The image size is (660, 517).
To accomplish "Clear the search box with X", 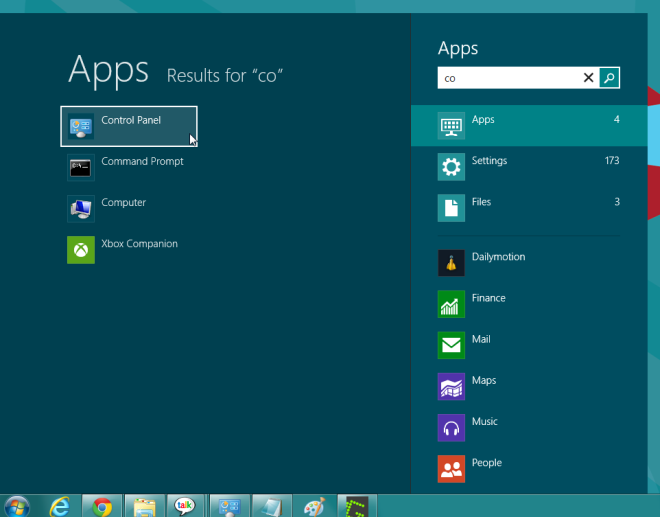I will point(588,77).
